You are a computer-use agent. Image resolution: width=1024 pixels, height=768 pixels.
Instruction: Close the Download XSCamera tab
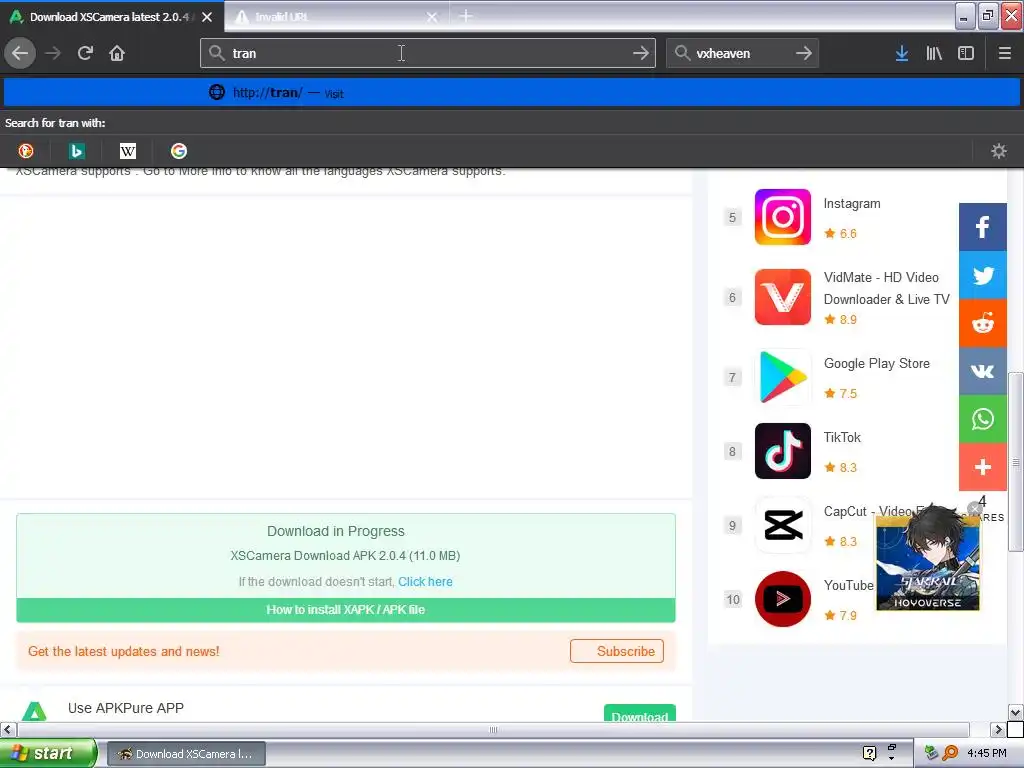(x=207, y=17)
